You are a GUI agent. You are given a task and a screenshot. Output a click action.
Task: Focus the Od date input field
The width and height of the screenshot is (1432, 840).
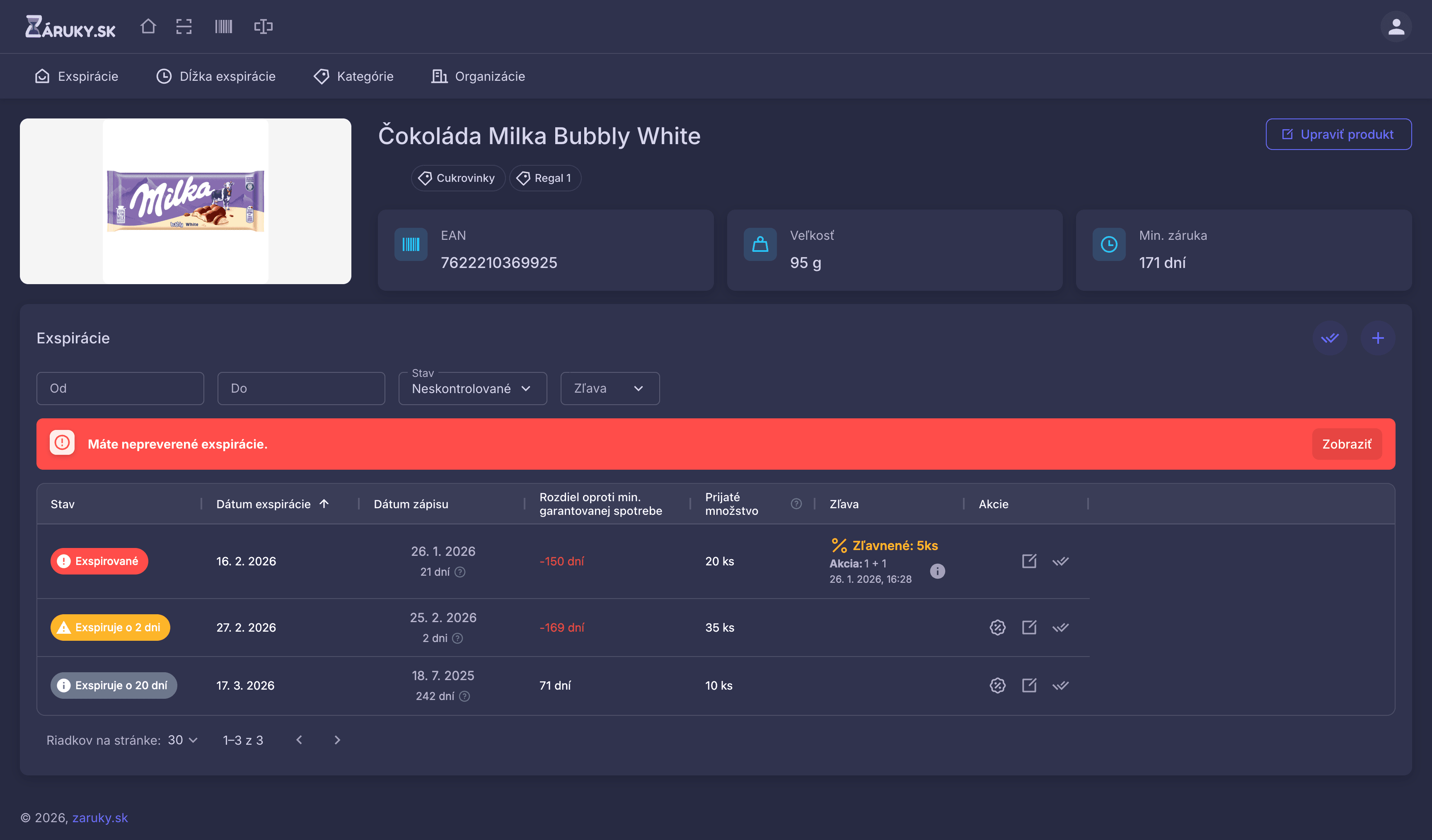coord(120,389)
